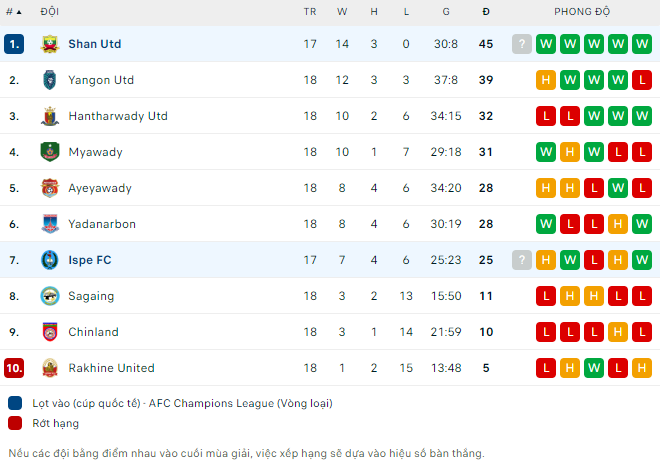Open the question mark form badge for Ispe FC
Image resolution: width=660 pixels, height=465 pixels.
[x=522, y=260]
